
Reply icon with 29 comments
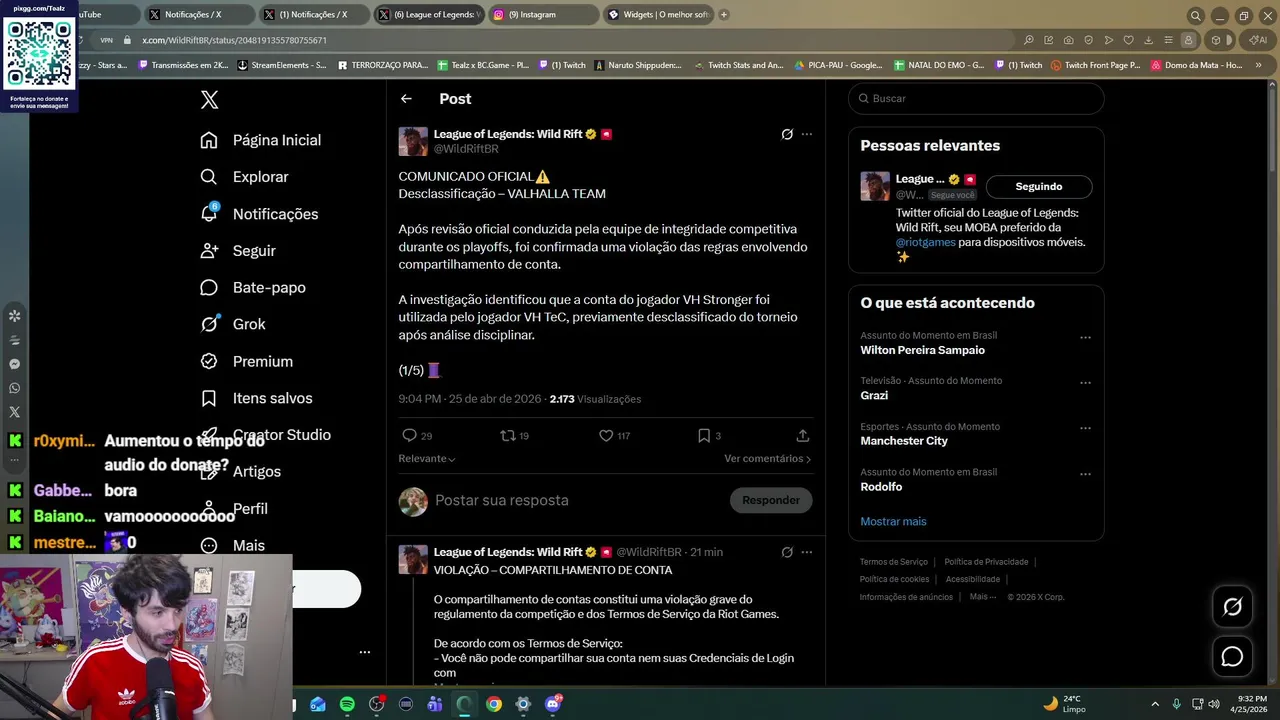409,436
